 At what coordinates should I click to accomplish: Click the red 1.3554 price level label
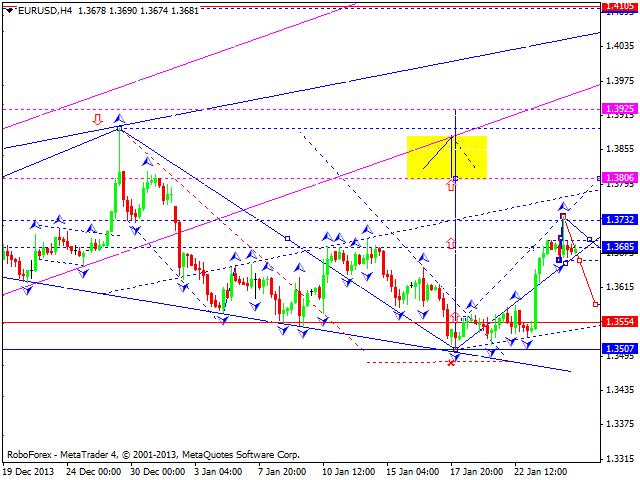click(x=616, y=323)
